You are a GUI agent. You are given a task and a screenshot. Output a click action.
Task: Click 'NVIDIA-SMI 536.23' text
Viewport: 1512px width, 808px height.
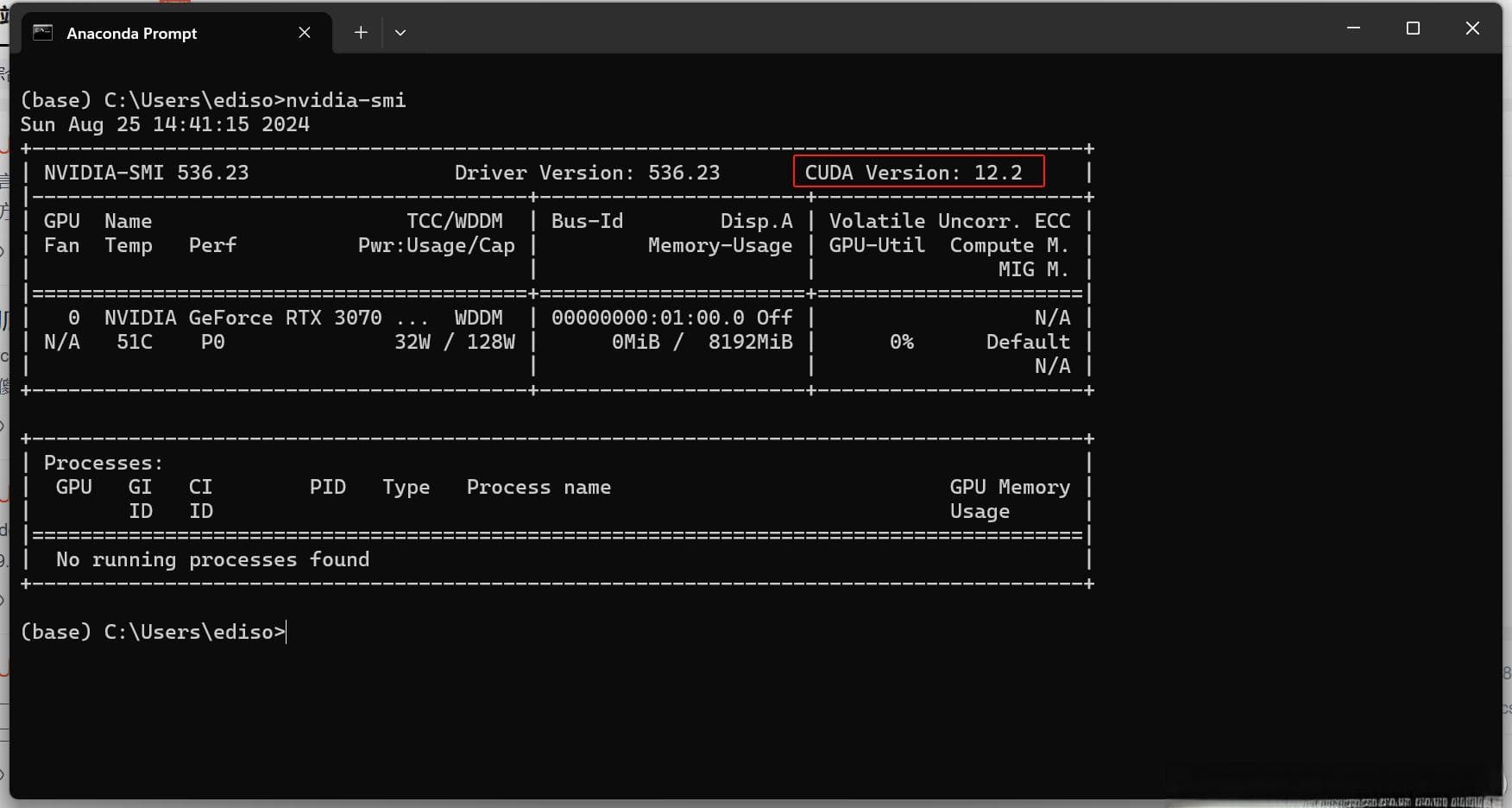[147, 173]
